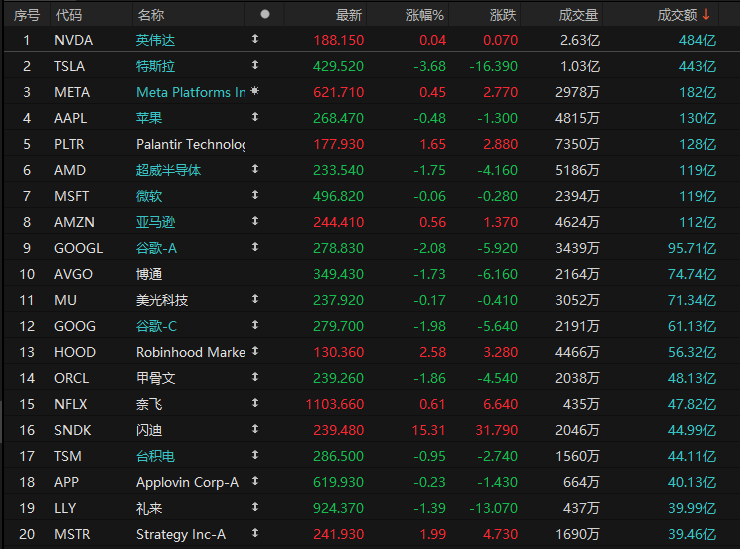
Task: Click the up-down arrow icon in GOOGL row
Action: [x=255, y=246]
